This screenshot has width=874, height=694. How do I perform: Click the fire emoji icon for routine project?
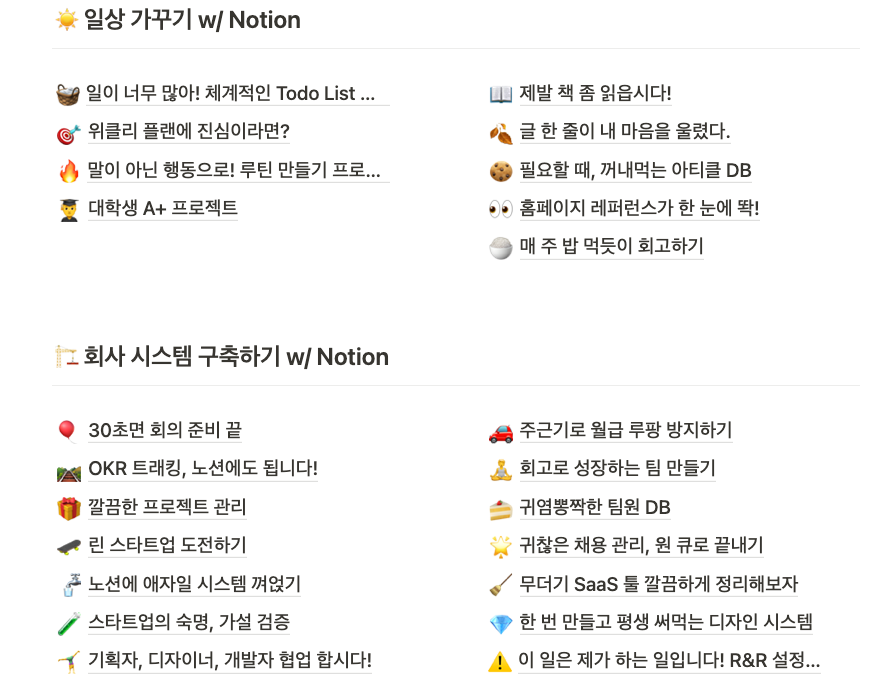(x=69, y=171)
